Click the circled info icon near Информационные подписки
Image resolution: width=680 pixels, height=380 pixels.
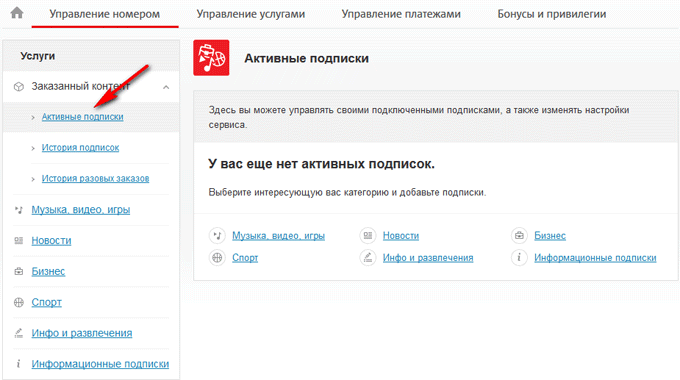click(519, 258)
